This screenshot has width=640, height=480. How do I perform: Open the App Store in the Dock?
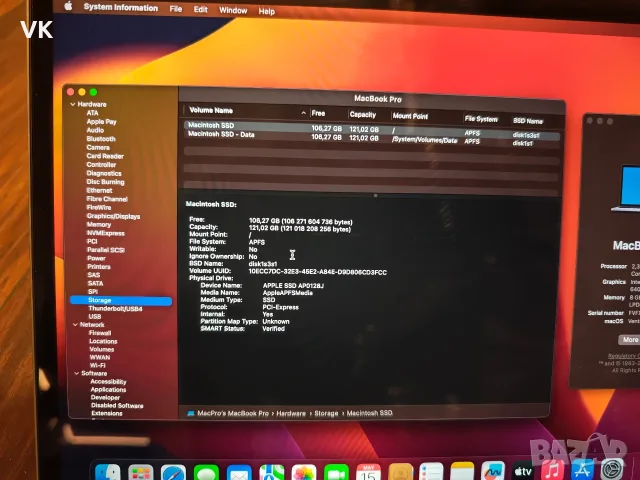tap(582, 470)
